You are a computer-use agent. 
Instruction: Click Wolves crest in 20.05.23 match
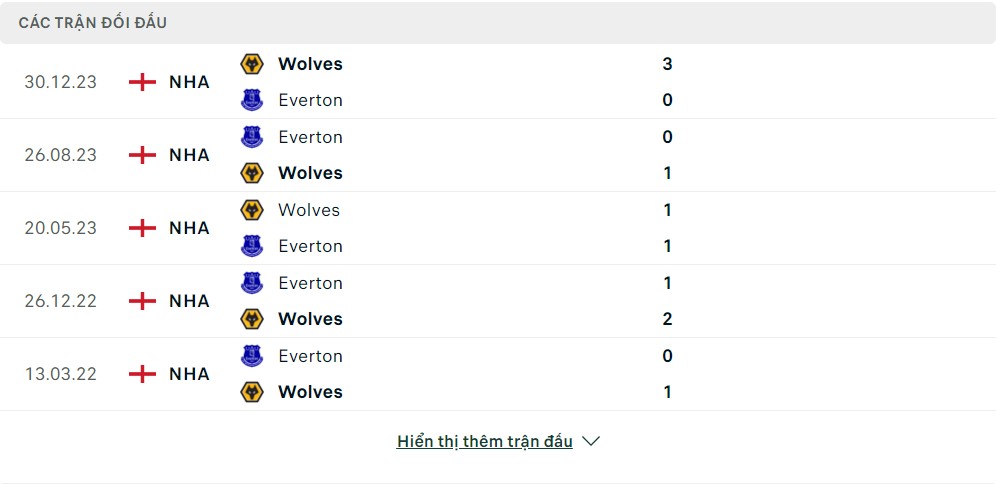tap(252, 210)
